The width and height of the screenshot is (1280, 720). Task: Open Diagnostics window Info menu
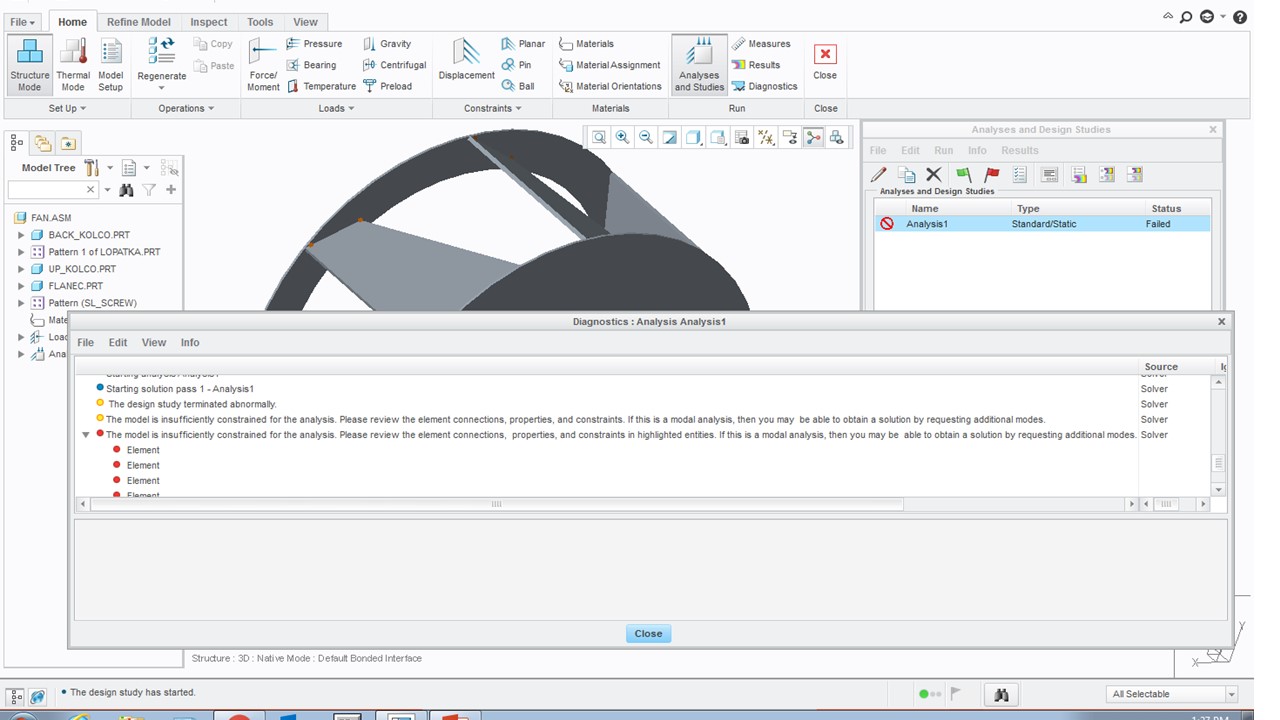pyautogui.click(x=190, y=342)
